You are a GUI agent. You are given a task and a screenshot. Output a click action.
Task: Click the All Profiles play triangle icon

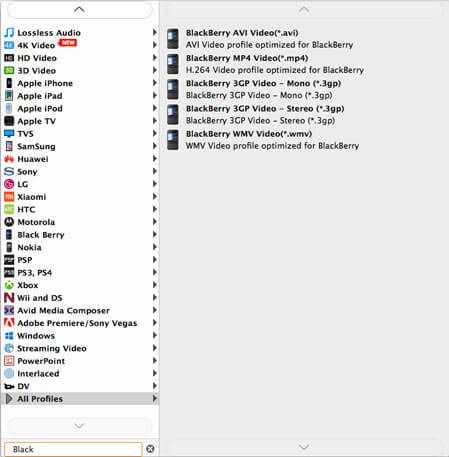point(9,399)
